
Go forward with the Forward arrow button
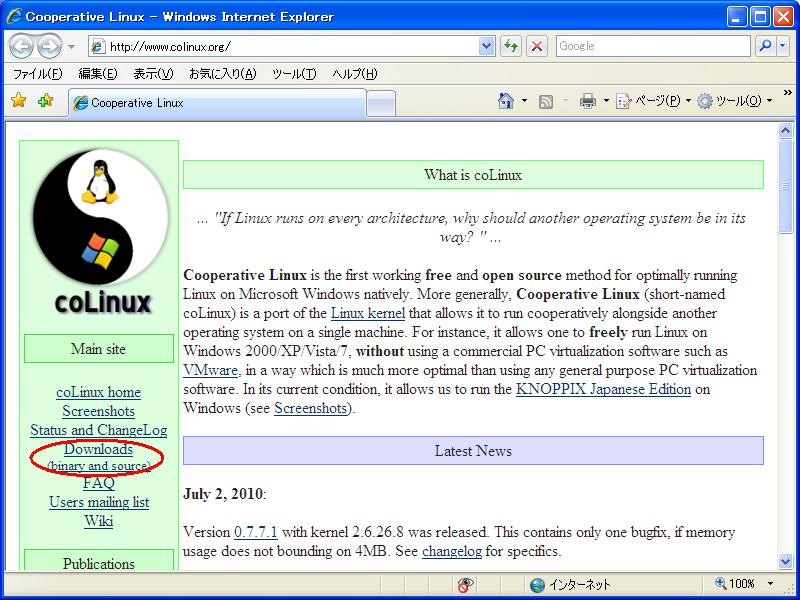click(x=49, y=46)
